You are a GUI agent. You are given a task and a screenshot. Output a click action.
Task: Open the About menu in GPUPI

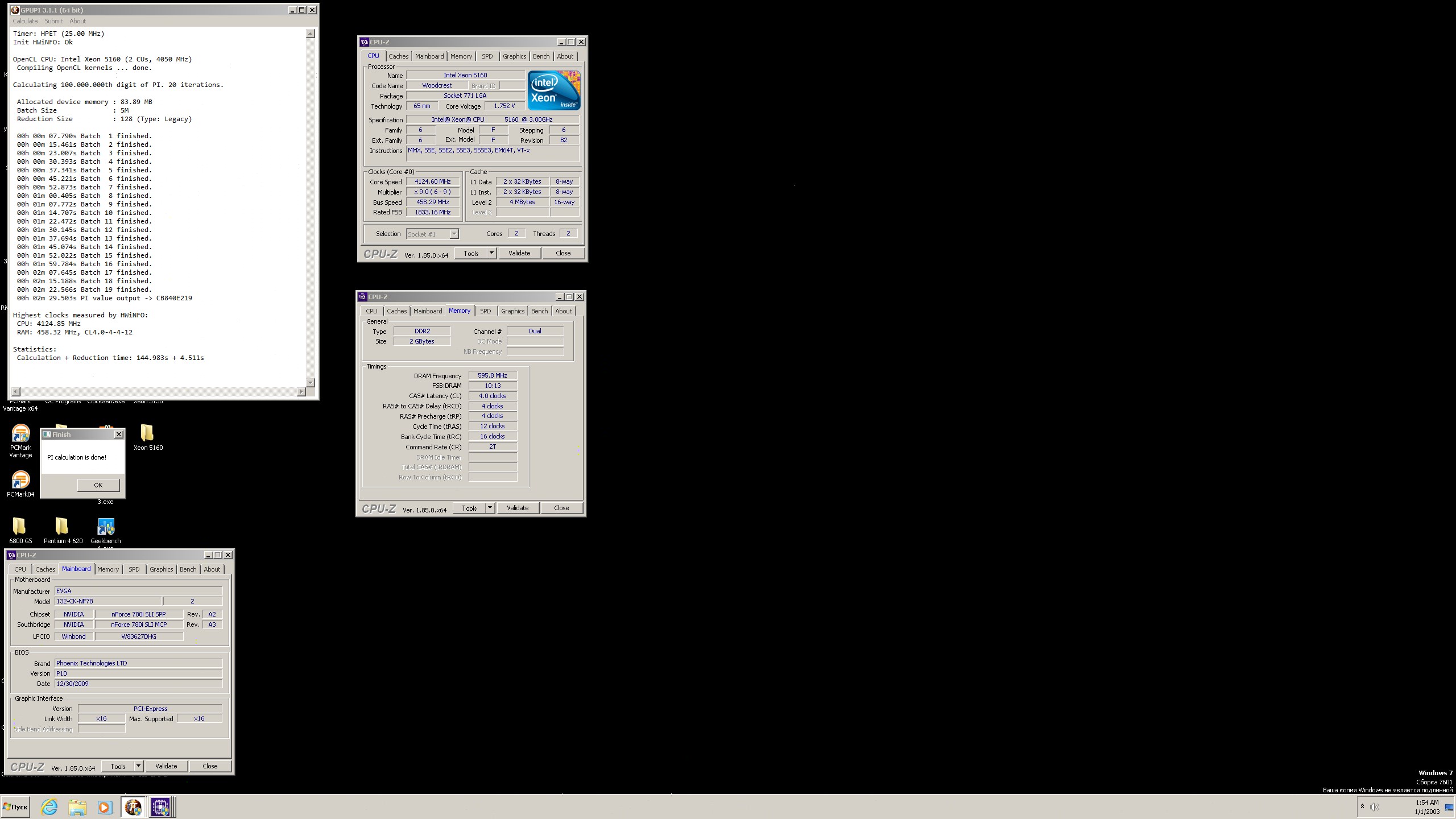coord(77,21)
